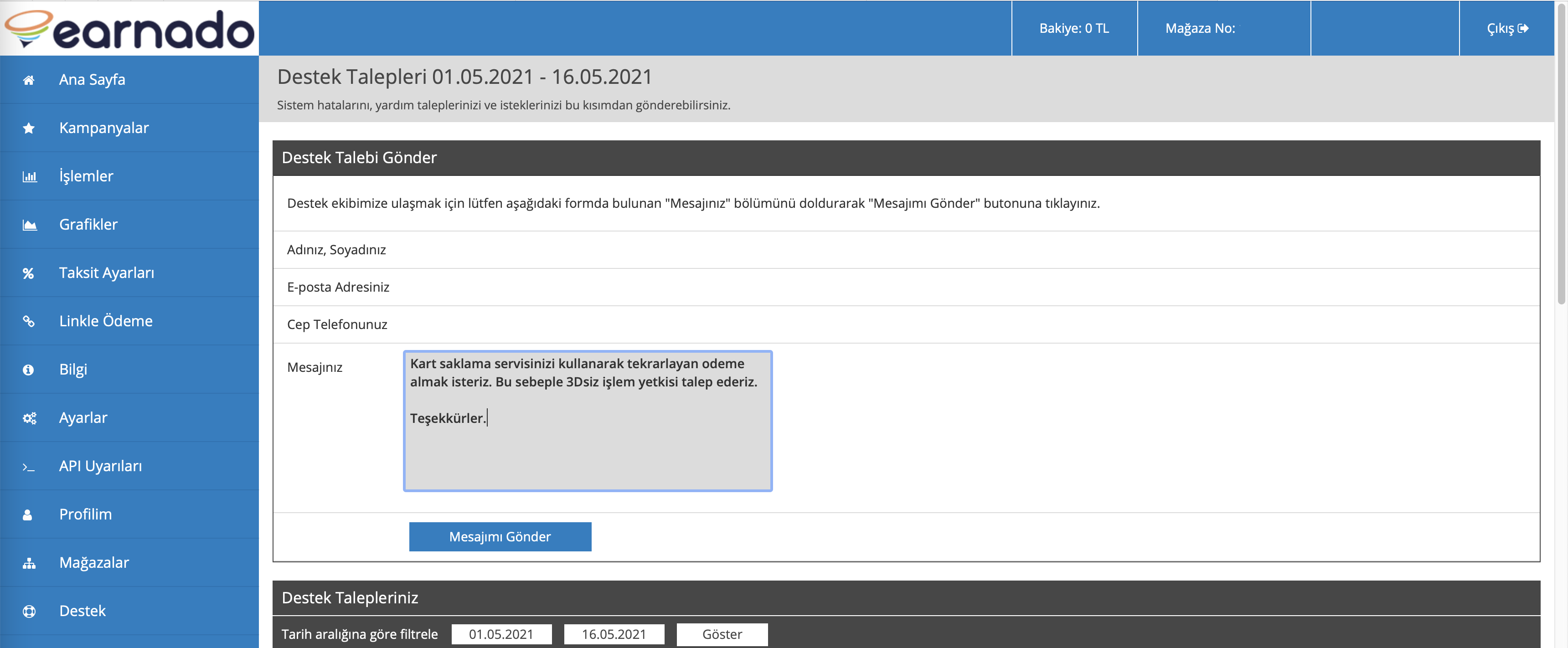Open Profilim in the sidebar
1568x648 pixels.
click(129, 515)
